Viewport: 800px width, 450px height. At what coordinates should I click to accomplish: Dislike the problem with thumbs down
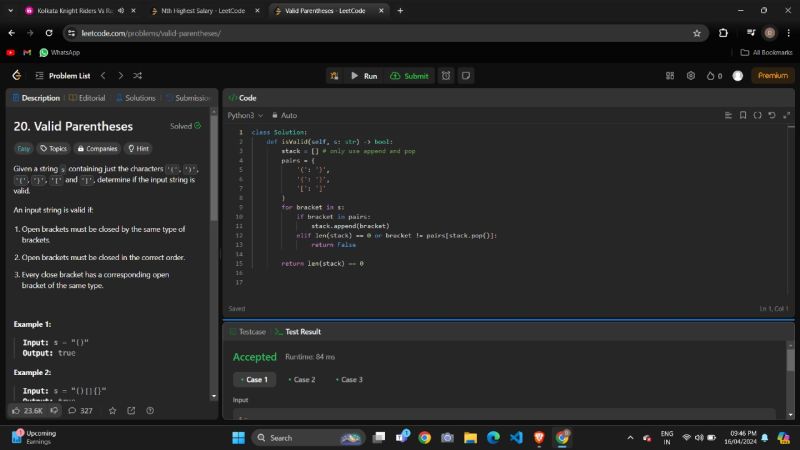[54, 410]
